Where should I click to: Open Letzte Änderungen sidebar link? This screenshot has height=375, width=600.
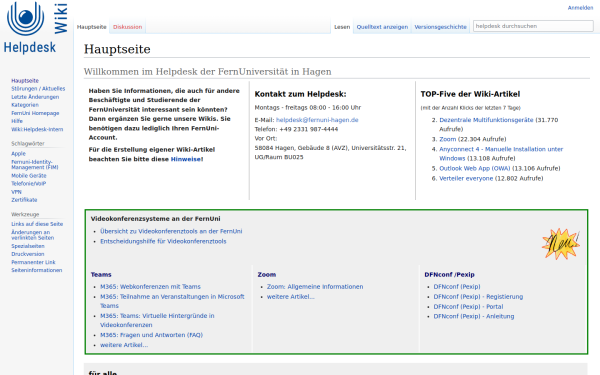[35, 97]
